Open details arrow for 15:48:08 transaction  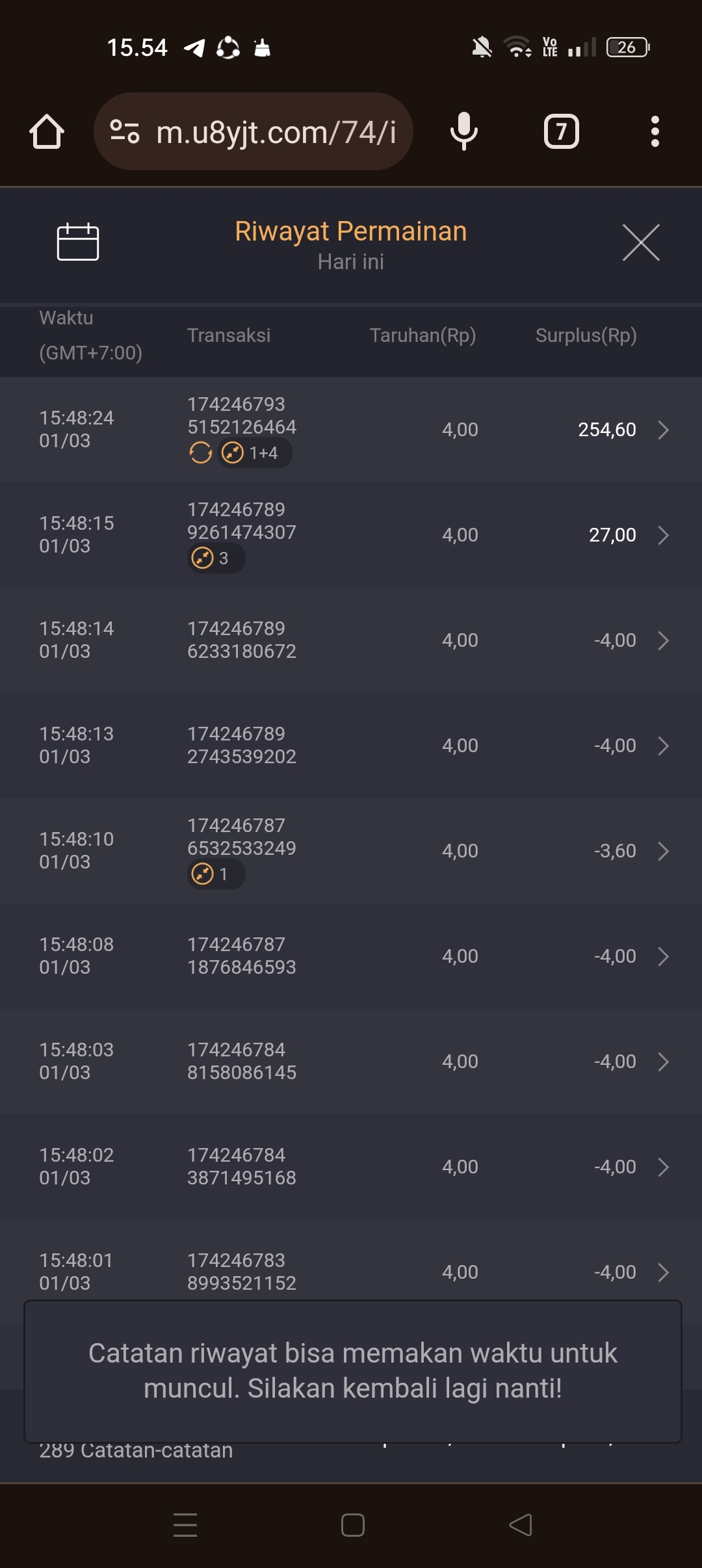coord(663,956)
